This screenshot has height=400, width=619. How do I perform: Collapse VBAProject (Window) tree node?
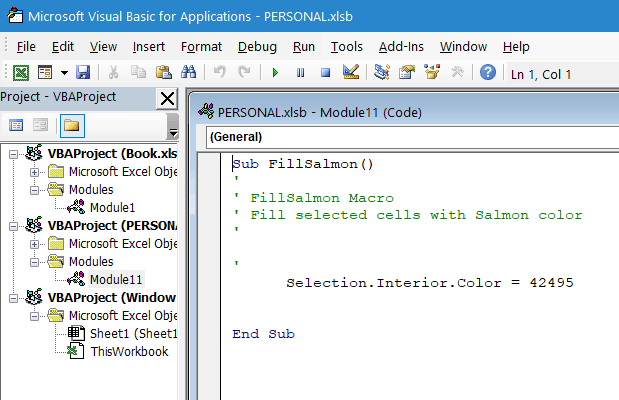[13, 298]
